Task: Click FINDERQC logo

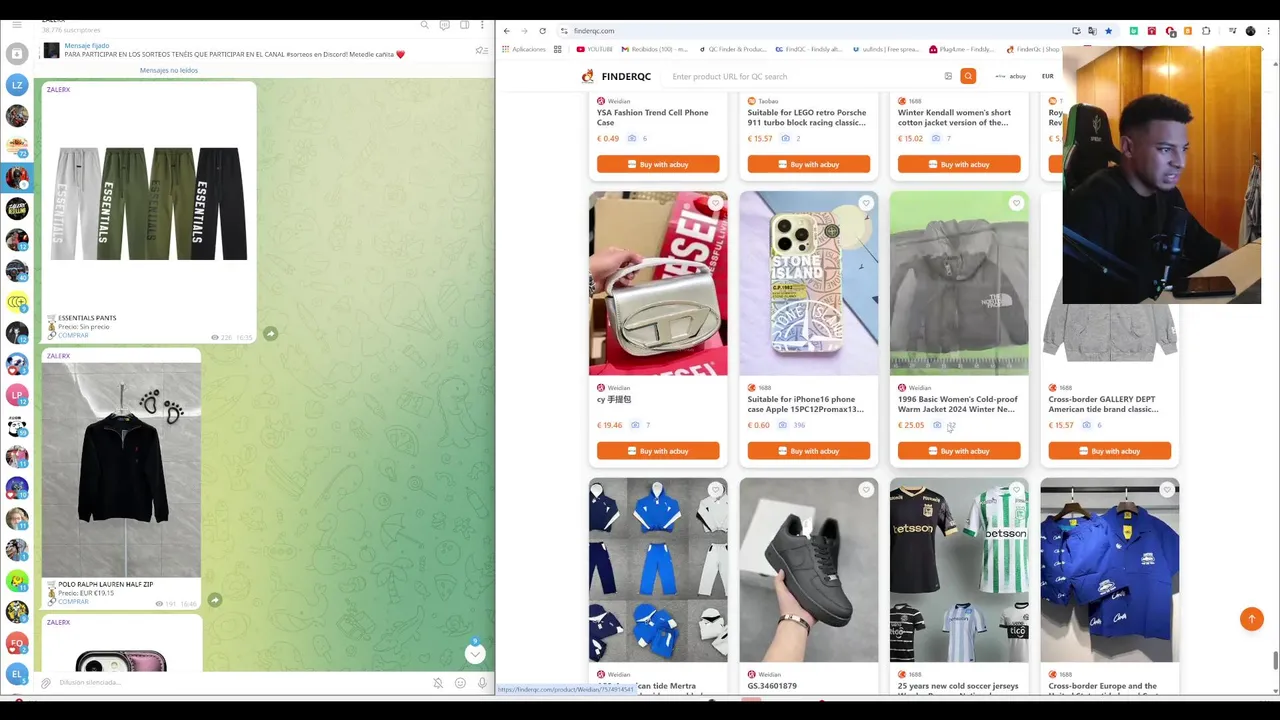Action: [616, 76]
